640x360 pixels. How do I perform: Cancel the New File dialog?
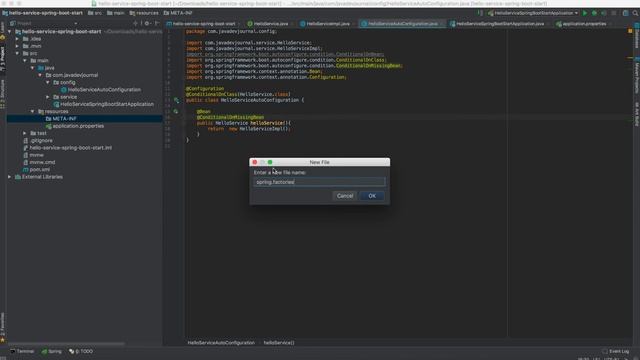point(345,196)
